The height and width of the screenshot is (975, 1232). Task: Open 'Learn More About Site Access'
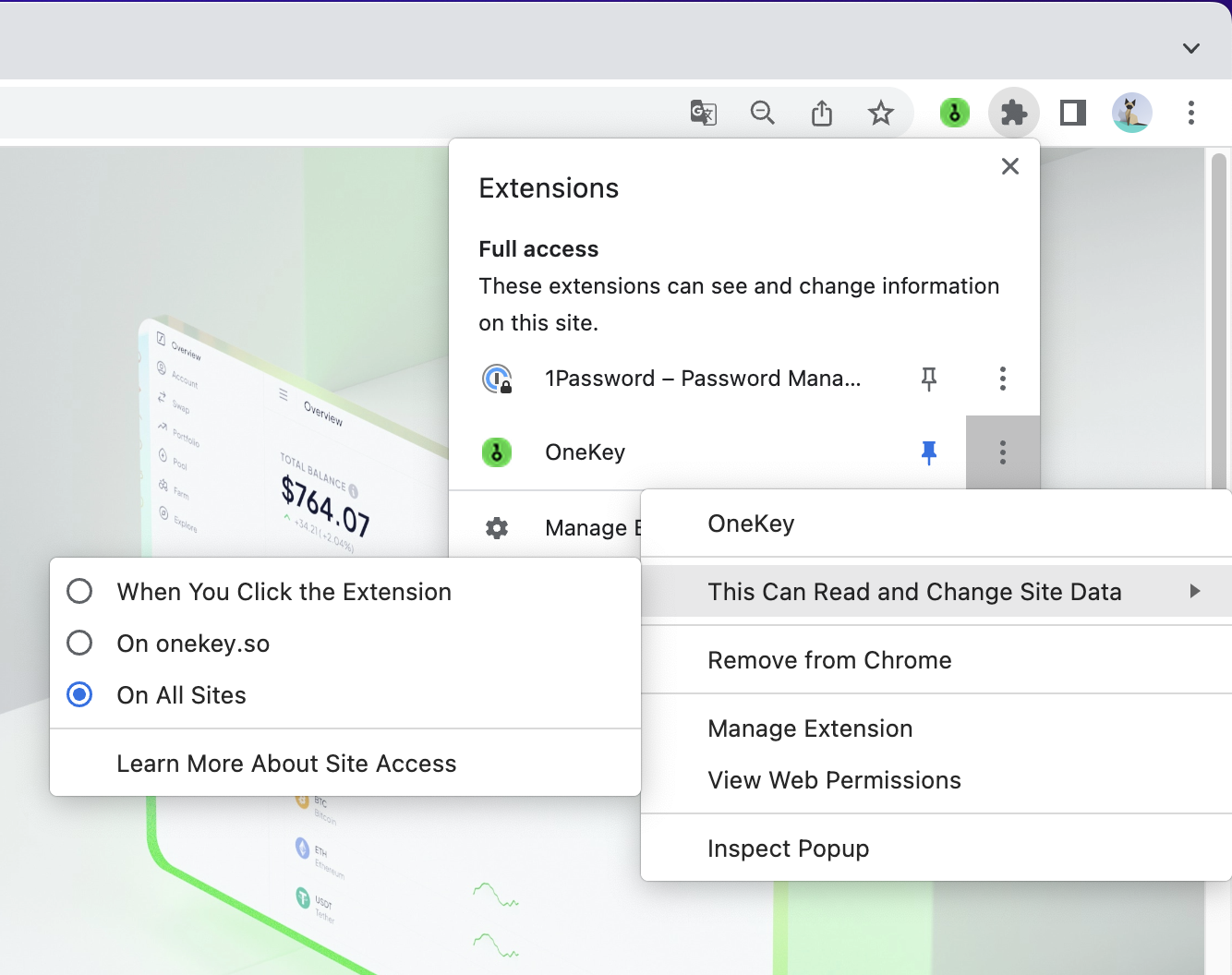(x=345, y=764)
